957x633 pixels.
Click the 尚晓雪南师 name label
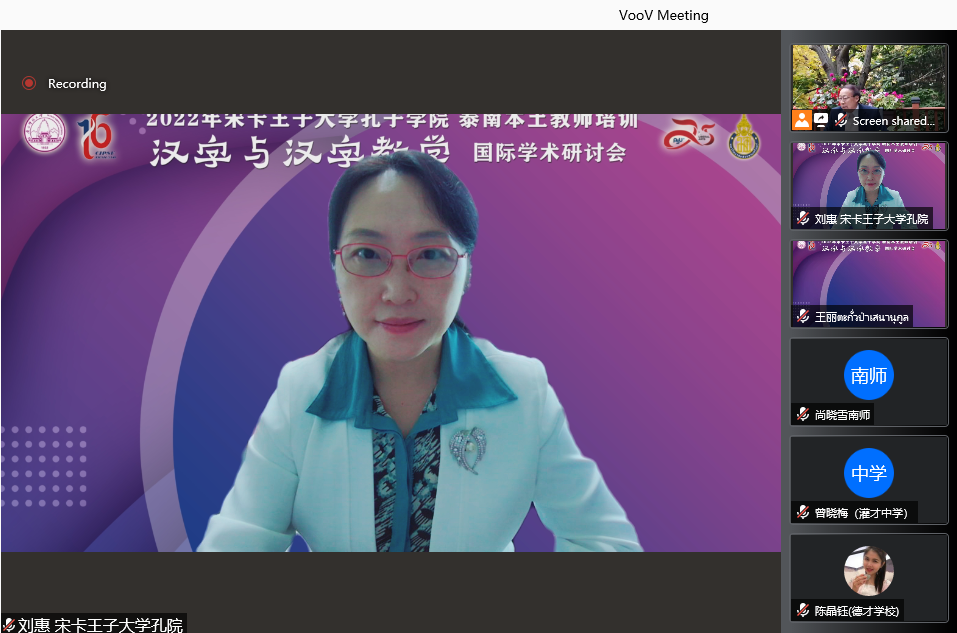pos(842,415)
